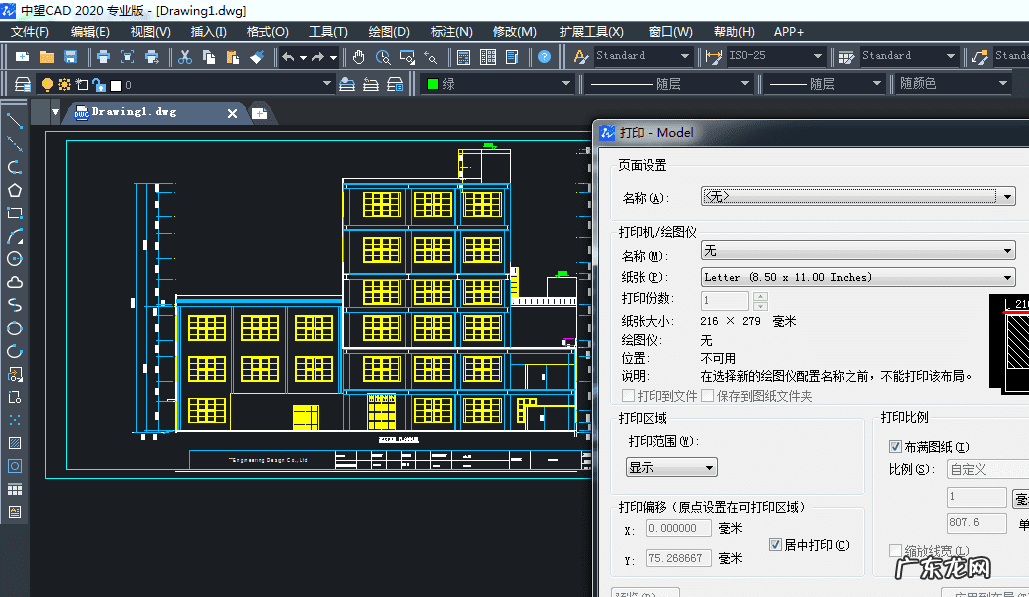Click the Y print offset field
Image resolution: width=1029 pixels, height=597 pixels.
coord(679,558)
